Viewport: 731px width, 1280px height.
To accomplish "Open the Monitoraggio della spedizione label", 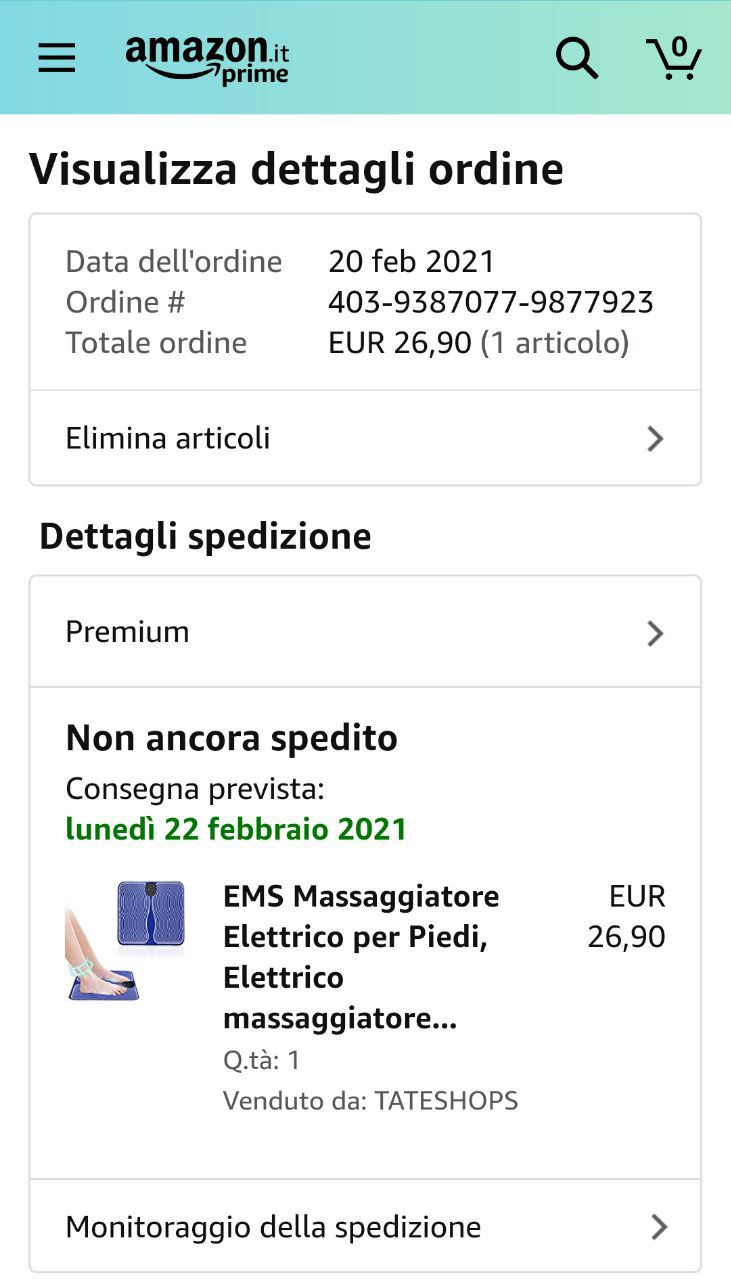I will coord(273,1227).
